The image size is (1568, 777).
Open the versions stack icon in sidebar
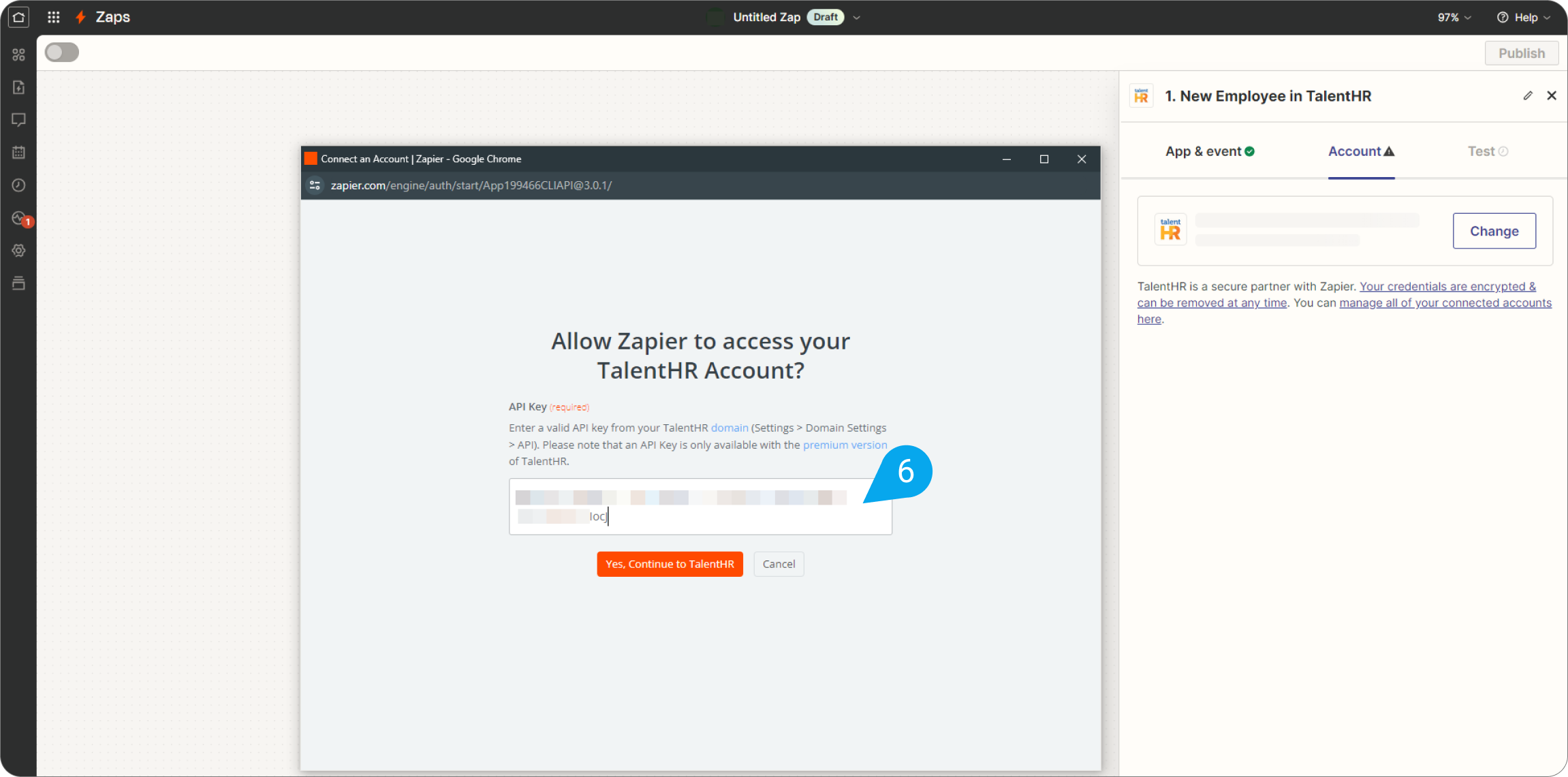18,283
